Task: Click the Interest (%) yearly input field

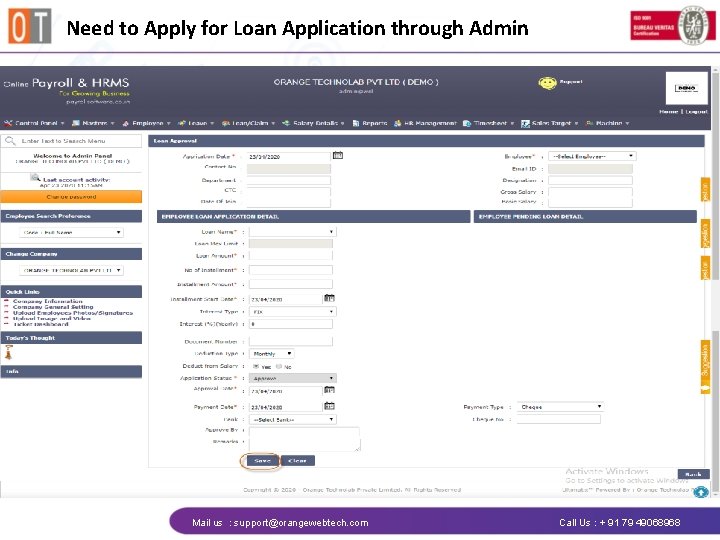Action: click(291, 324)
